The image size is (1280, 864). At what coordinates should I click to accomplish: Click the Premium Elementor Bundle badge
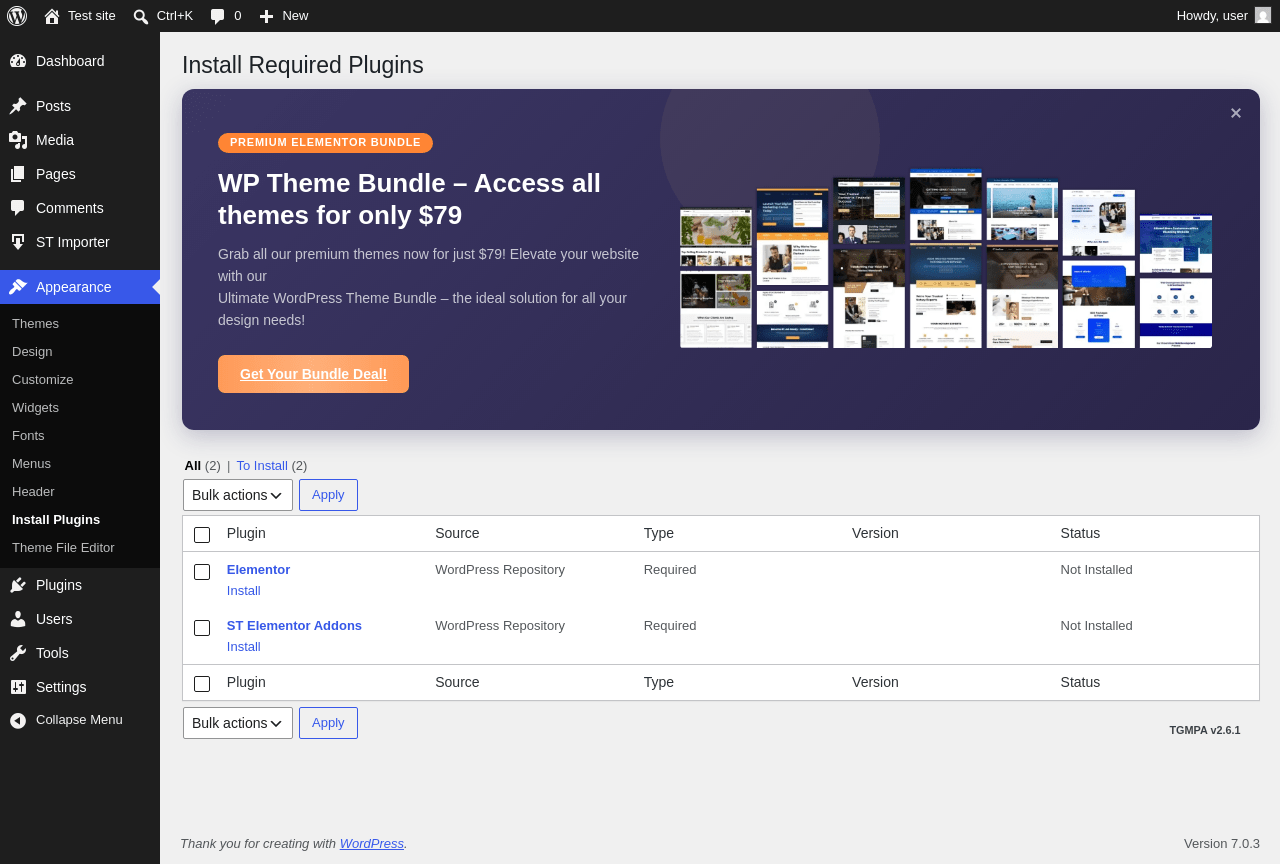[325, 143]
